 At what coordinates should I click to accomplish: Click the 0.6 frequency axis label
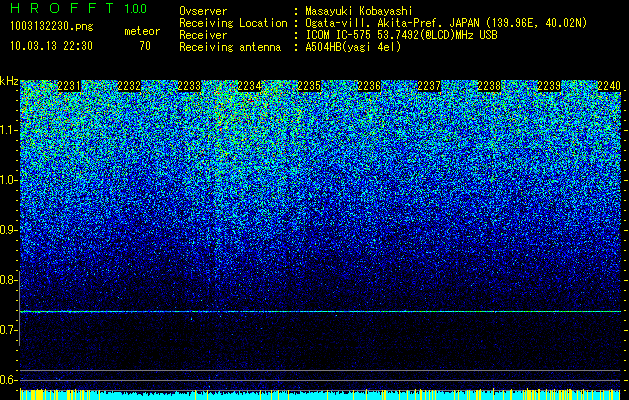click(x=9, y=380)
